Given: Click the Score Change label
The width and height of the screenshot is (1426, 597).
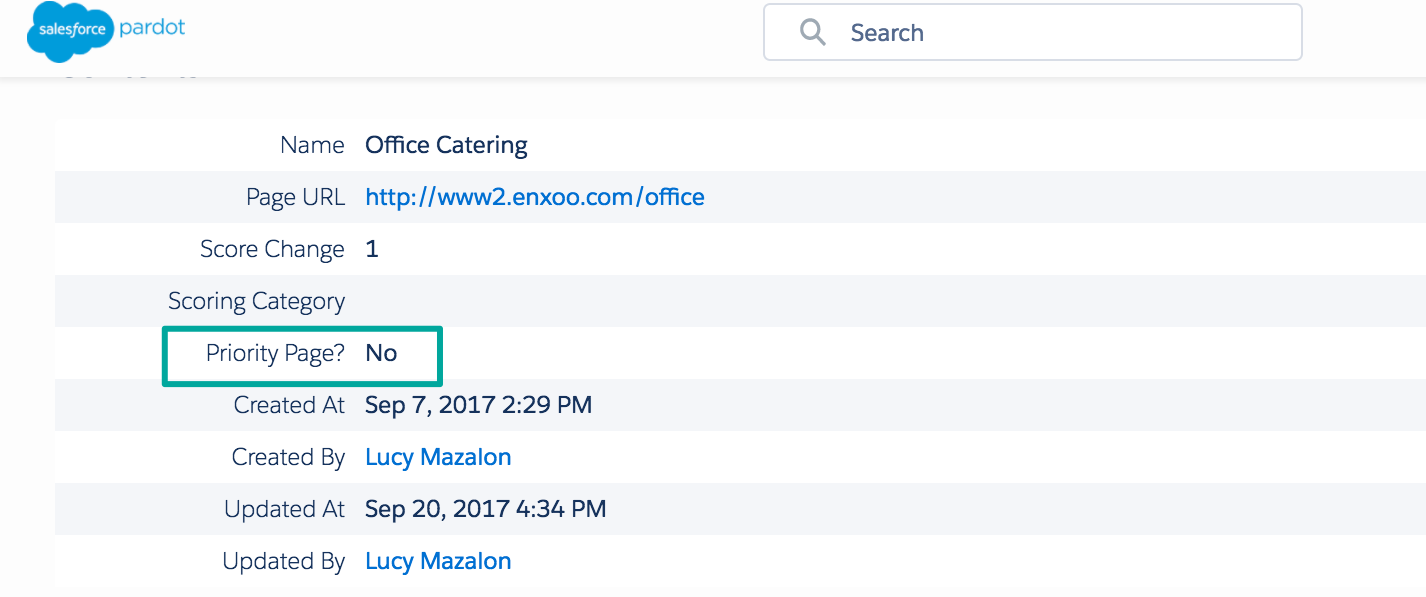Looking at the screenshot, I should (272, 249).
